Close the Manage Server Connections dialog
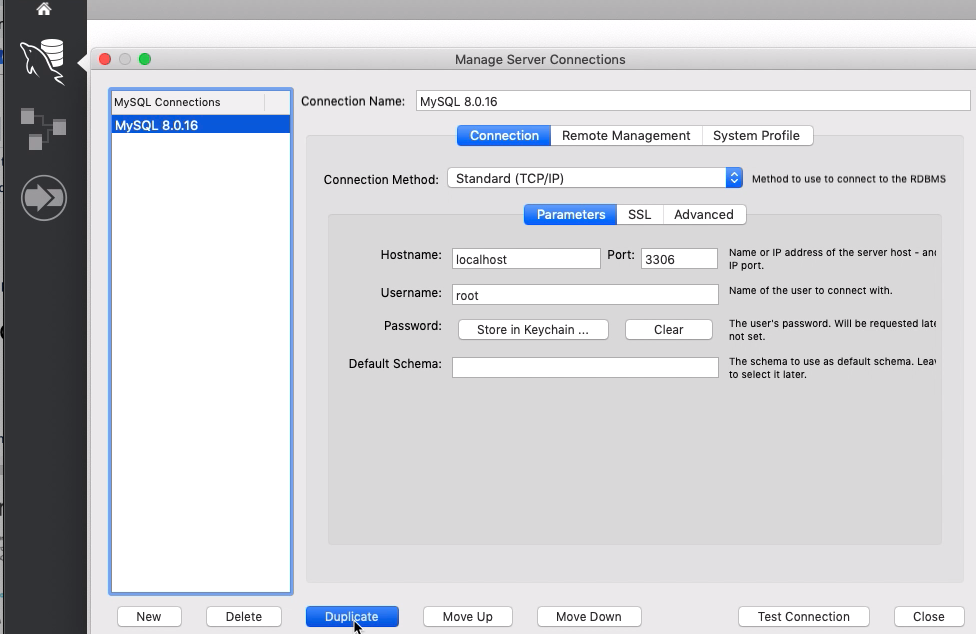Image resolution: width=976 pixels, height=634 pixels. 929,617
